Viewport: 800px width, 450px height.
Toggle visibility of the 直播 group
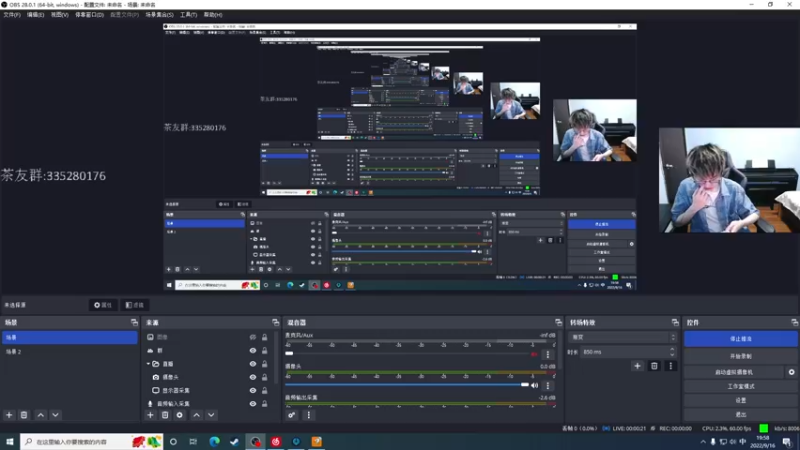pos(253,364)
